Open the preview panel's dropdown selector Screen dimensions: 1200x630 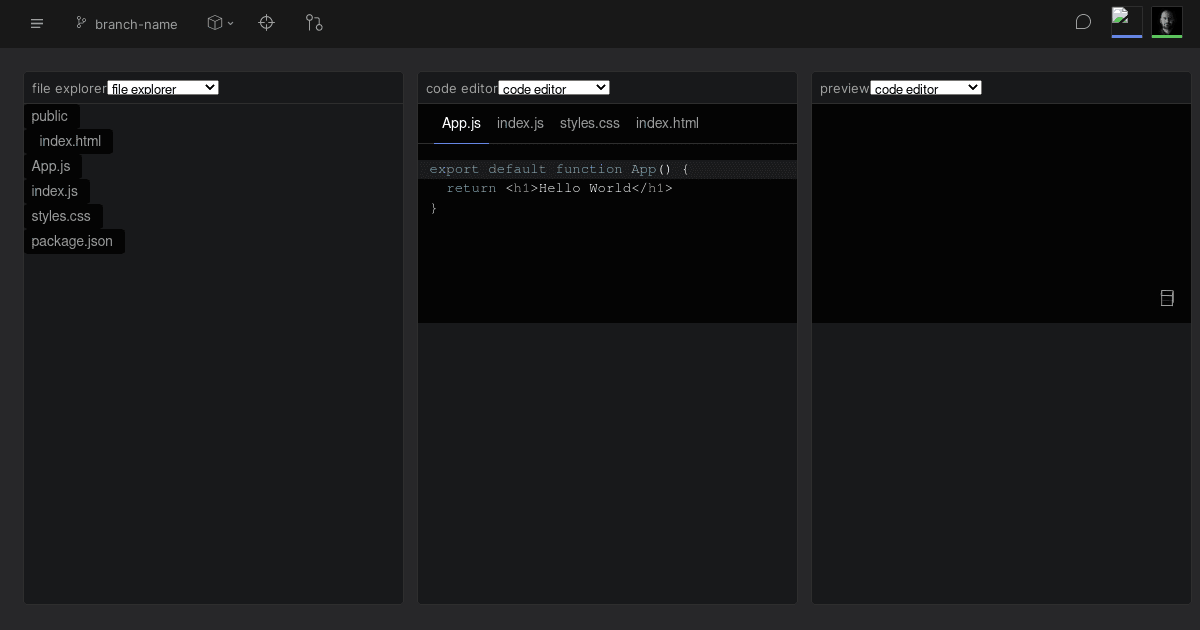(x=926, y=87)
